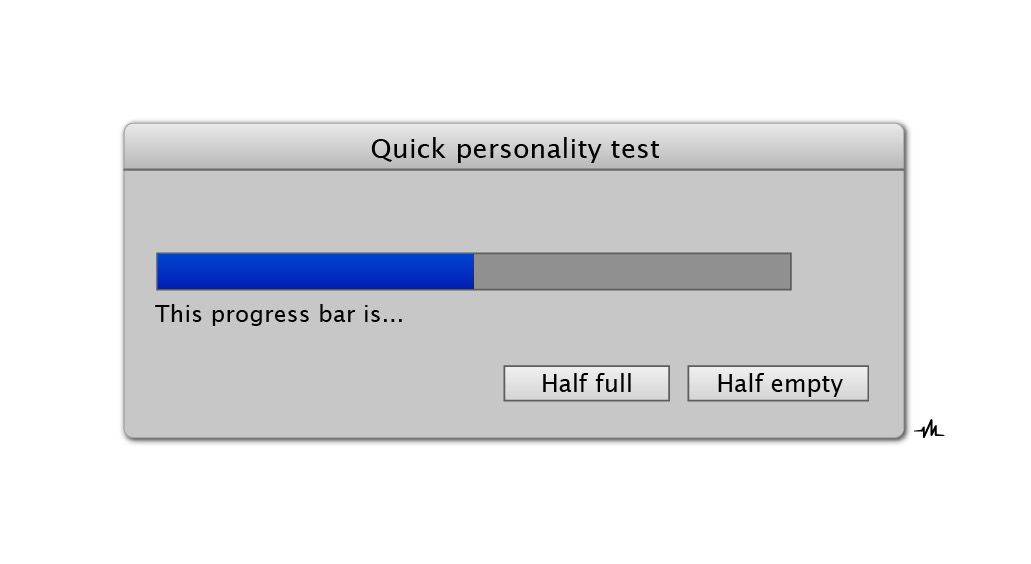Click the Half full button
1031x564 pixels.
pyautogui.click(x=586, y=384)
